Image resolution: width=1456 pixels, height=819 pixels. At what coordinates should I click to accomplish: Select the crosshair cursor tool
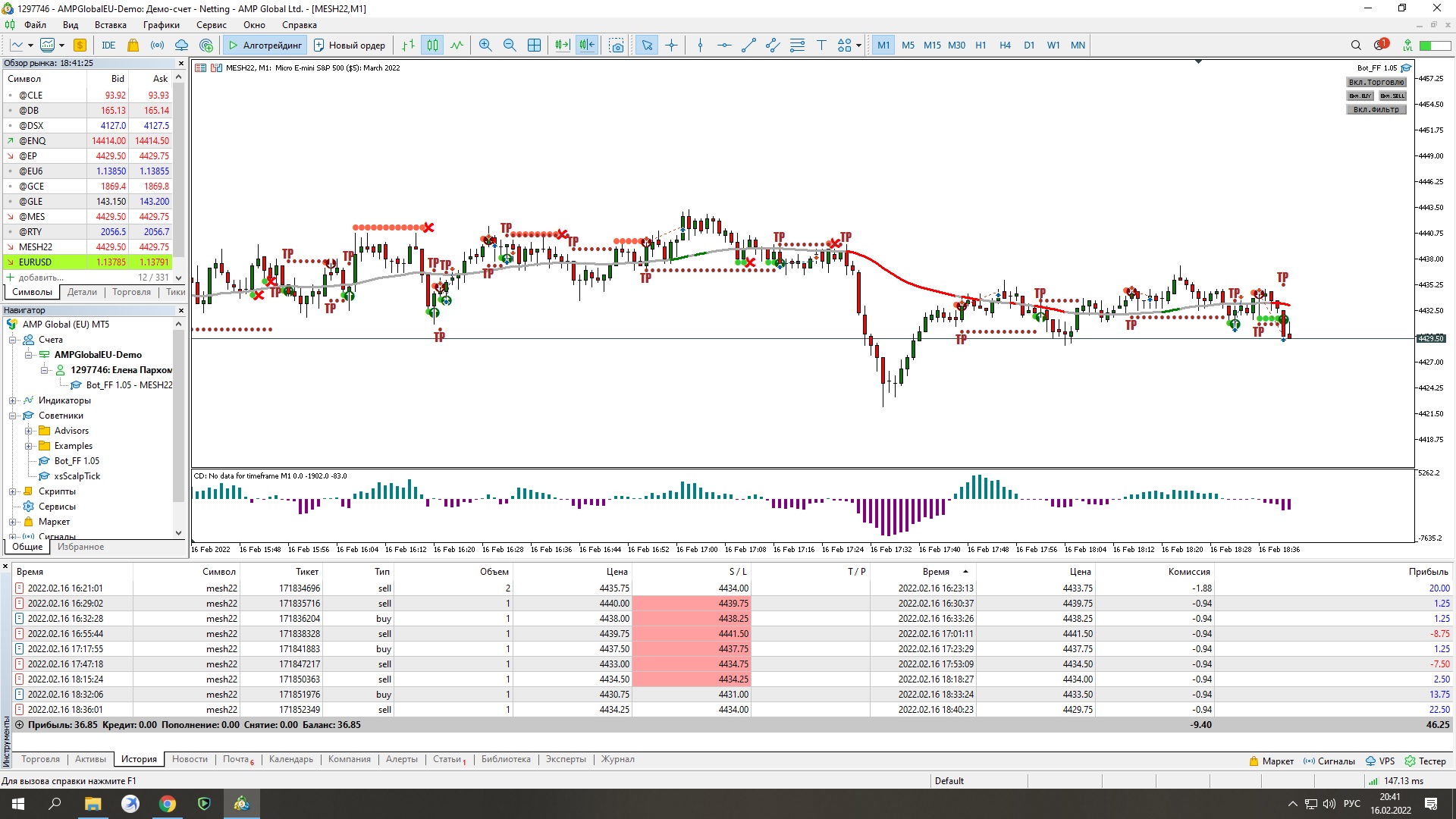pyautogui.click(x=672, y=45)
